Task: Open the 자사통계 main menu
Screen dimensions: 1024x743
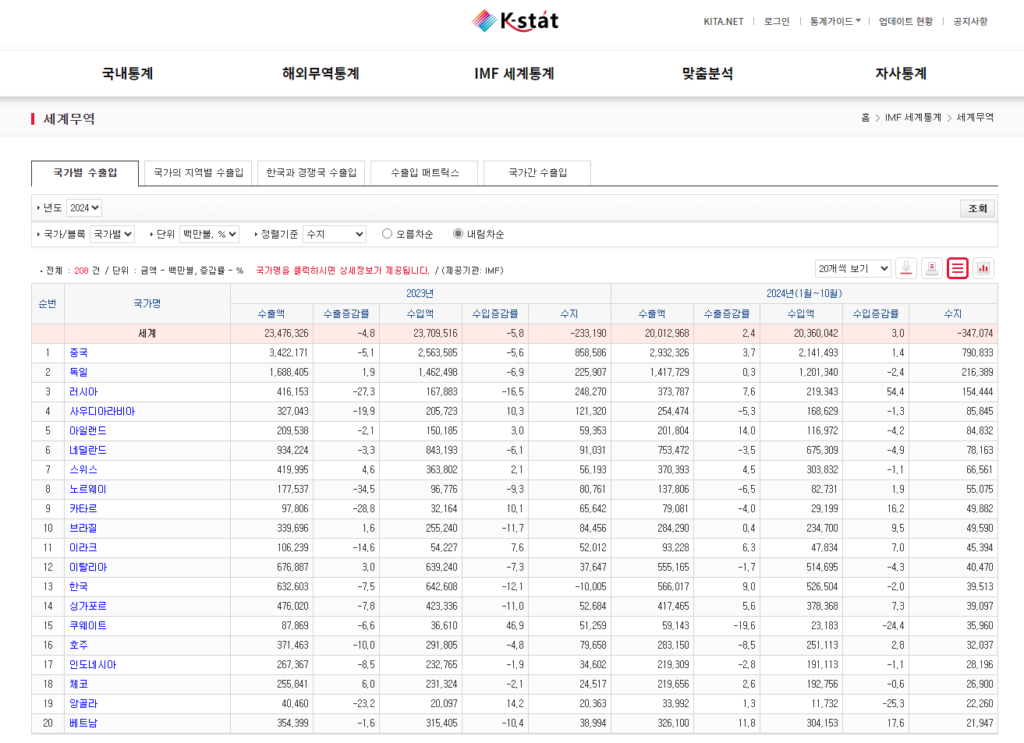Action: [901, 74]
